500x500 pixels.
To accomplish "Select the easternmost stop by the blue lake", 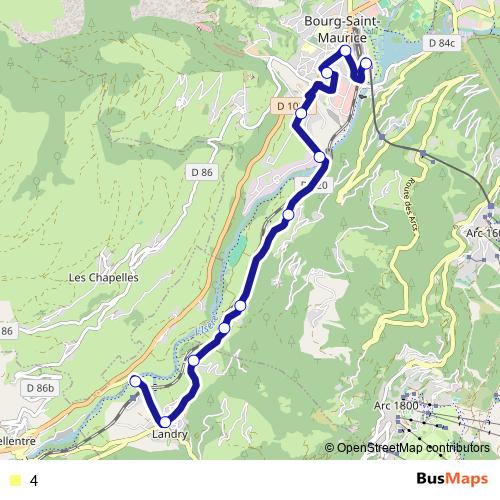I will [366, 63].
